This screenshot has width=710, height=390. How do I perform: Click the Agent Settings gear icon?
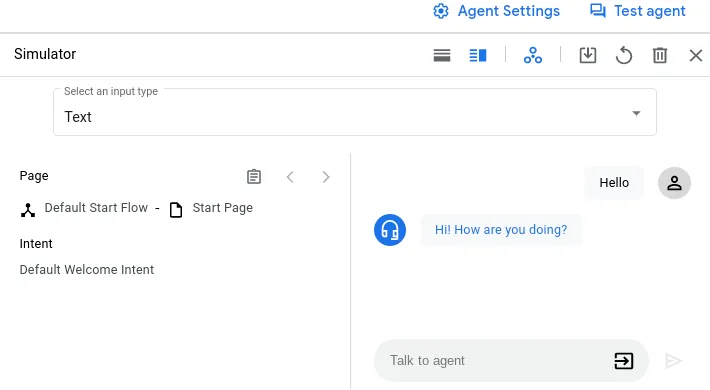(x=441, y=11)
